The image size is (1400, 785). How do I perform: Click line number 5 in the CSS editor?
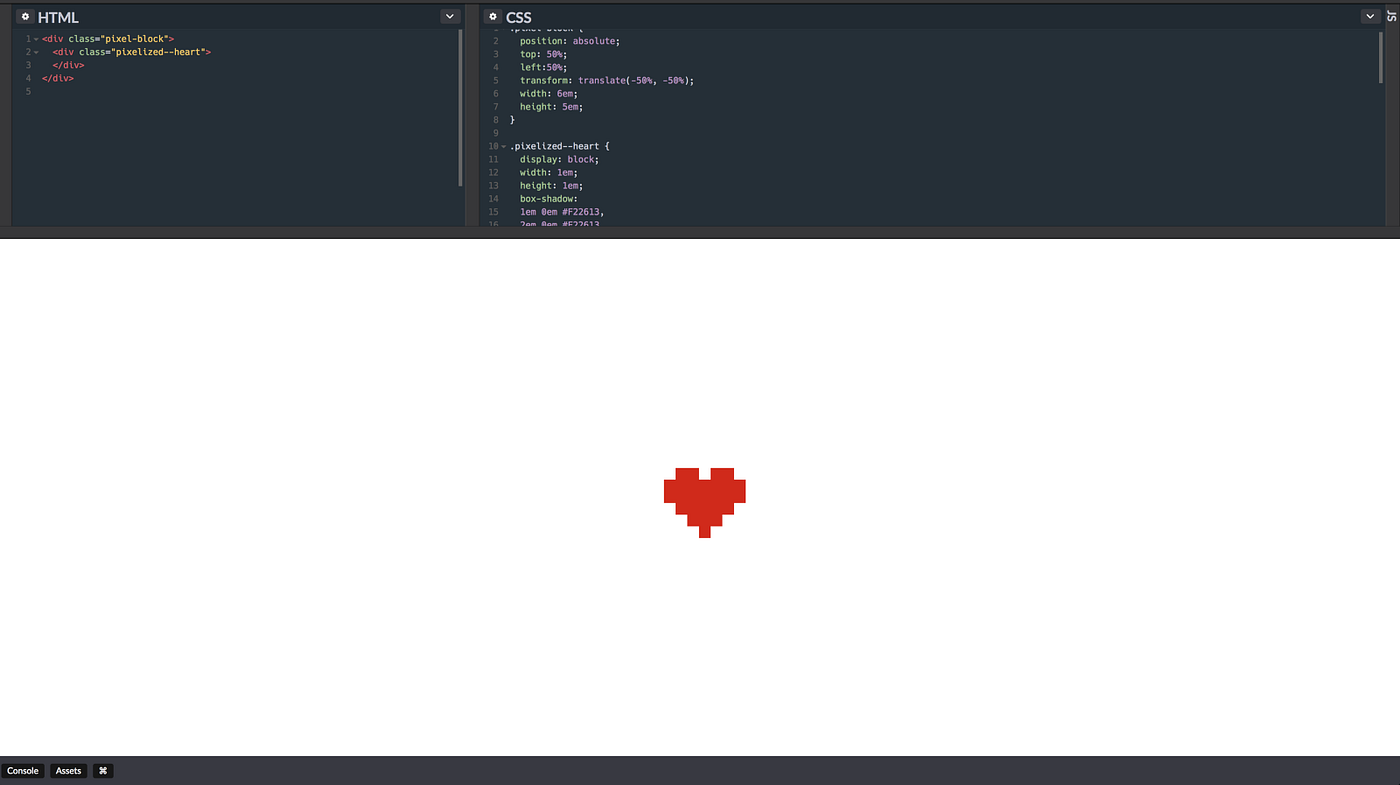(x=494, y=78)
